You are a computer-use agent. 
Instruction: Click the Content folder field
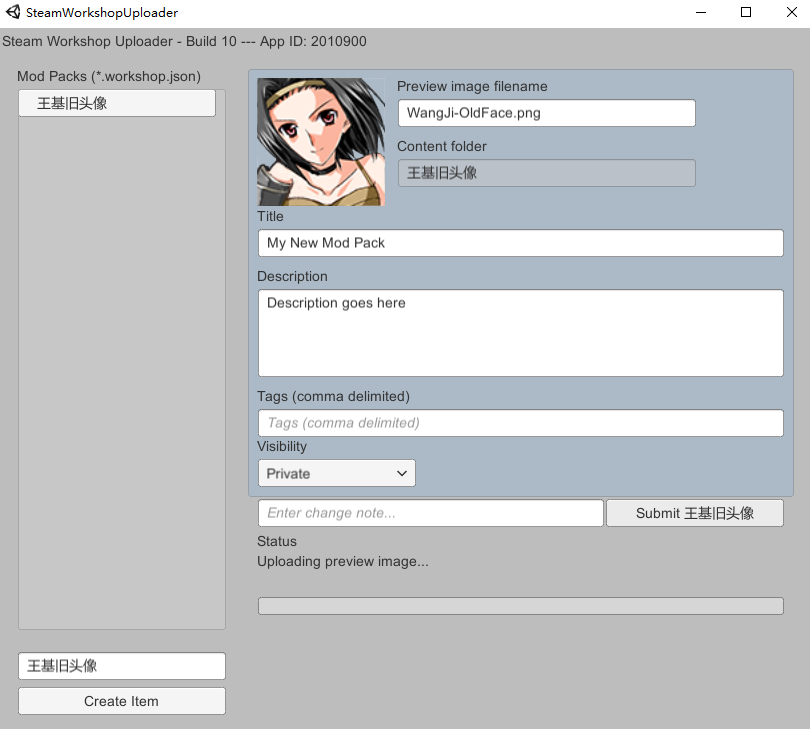(x=547, y=173)
